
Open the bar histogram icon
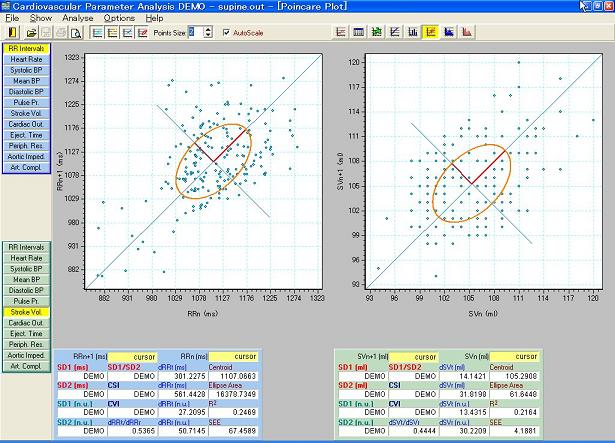pyautogui.click(x=413, y=32)
